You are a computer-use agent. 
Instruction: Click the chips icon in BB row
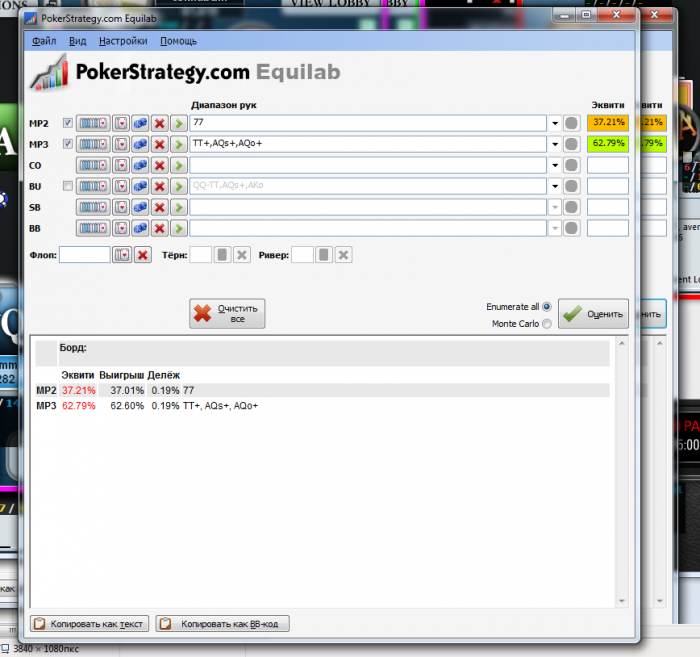tap(140, 228)
